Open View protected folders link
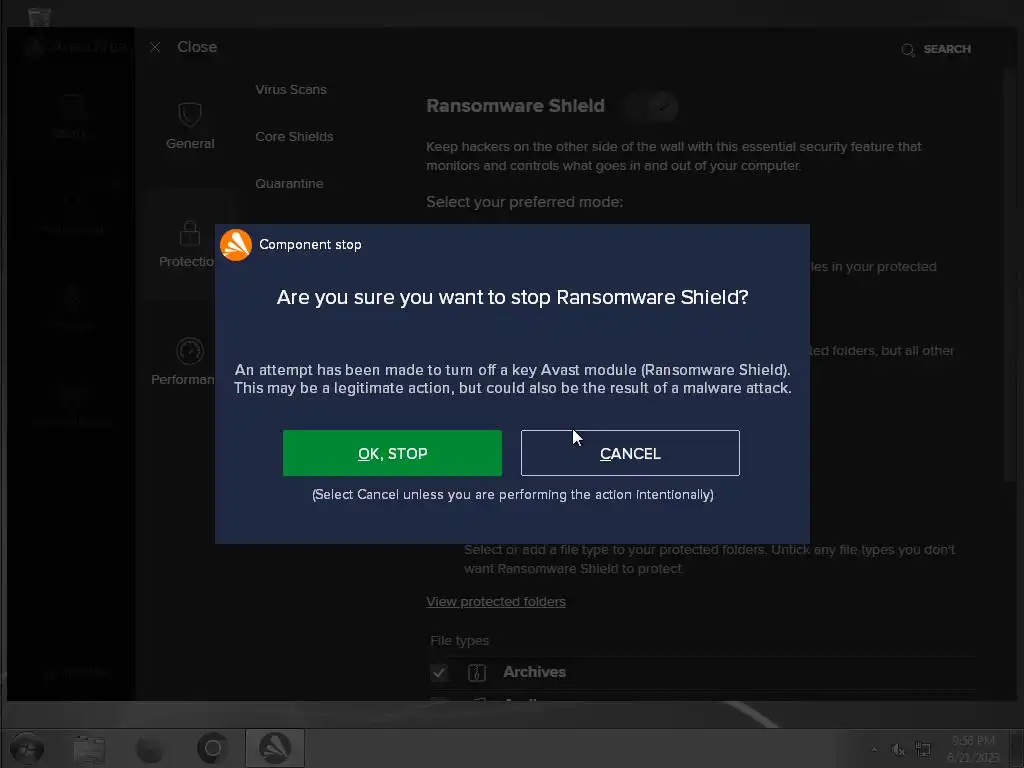The height and width of the screenshot is (768, 1024). [496, 601]
